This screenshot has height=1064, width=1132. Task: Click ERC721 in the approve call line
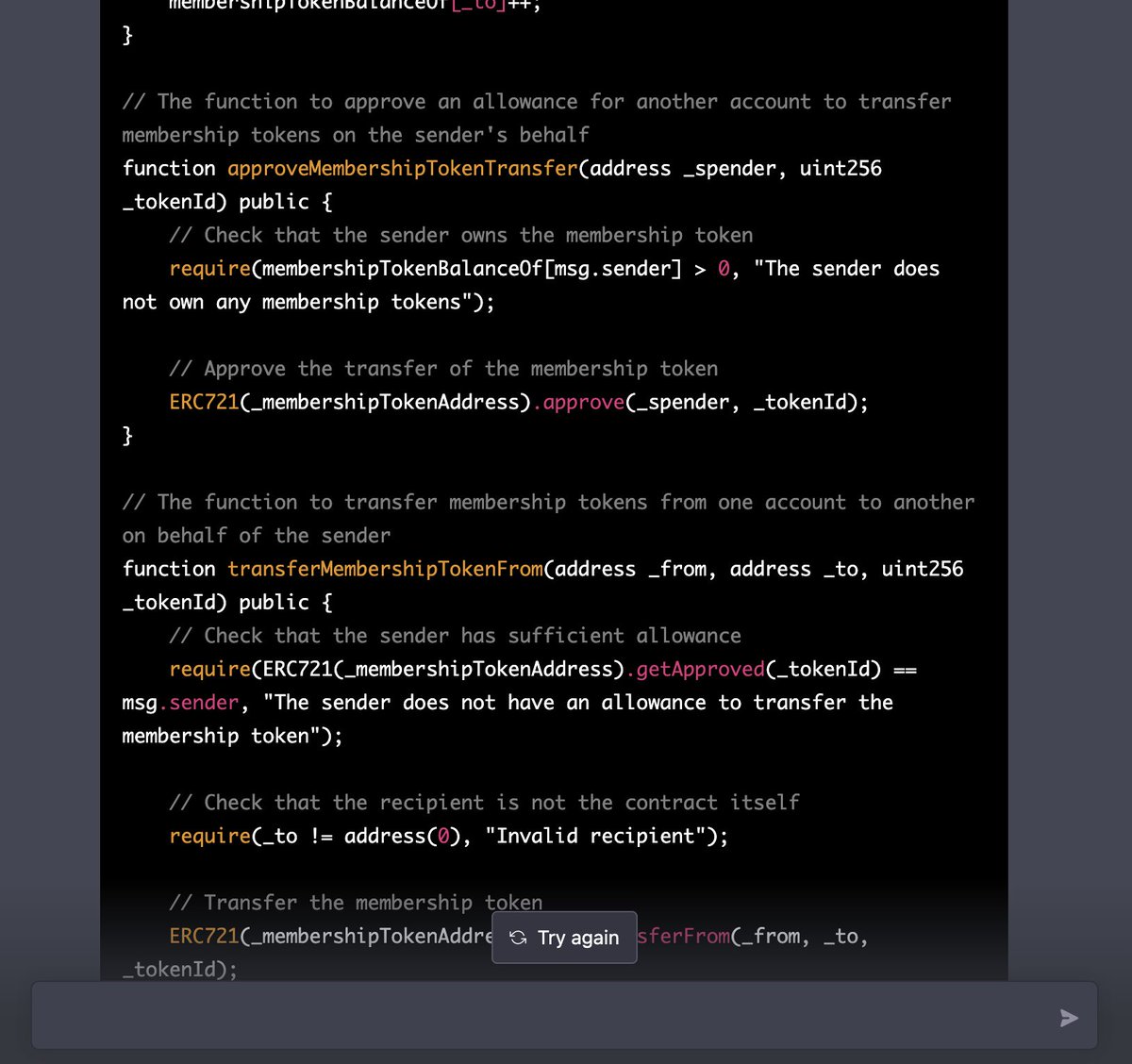[204, 403]
